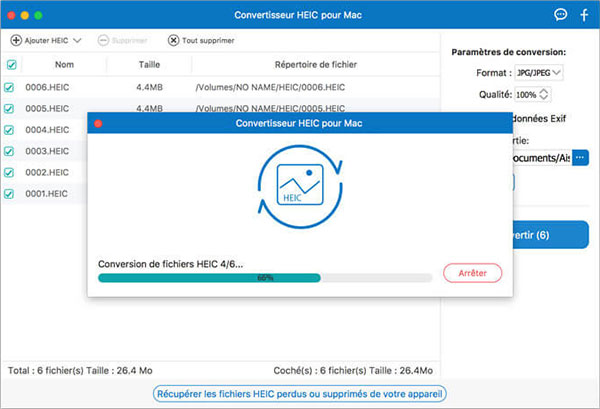Open the Facebook icon in title bar
600x409 pixels.
(584, 15)
